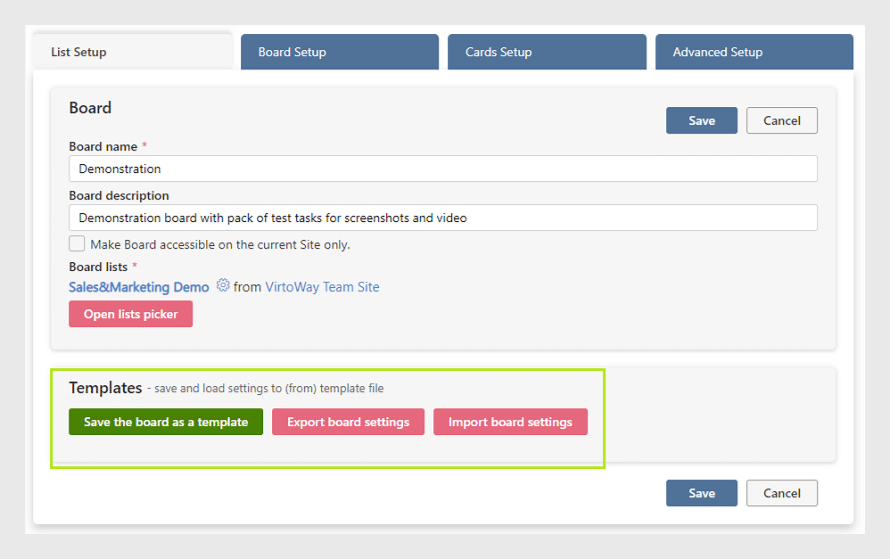Click the top Save button in Board section
Viewport: 890px width, 559px height.
pos(702,120)
